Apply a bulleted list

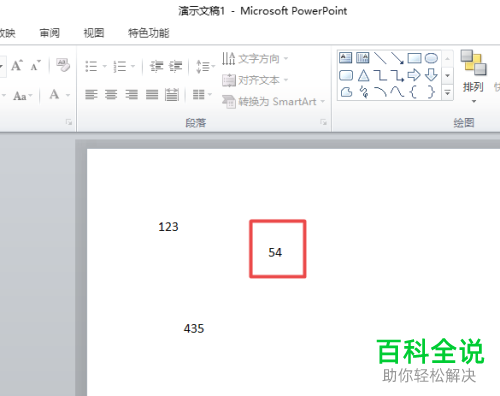pos(91,66)
